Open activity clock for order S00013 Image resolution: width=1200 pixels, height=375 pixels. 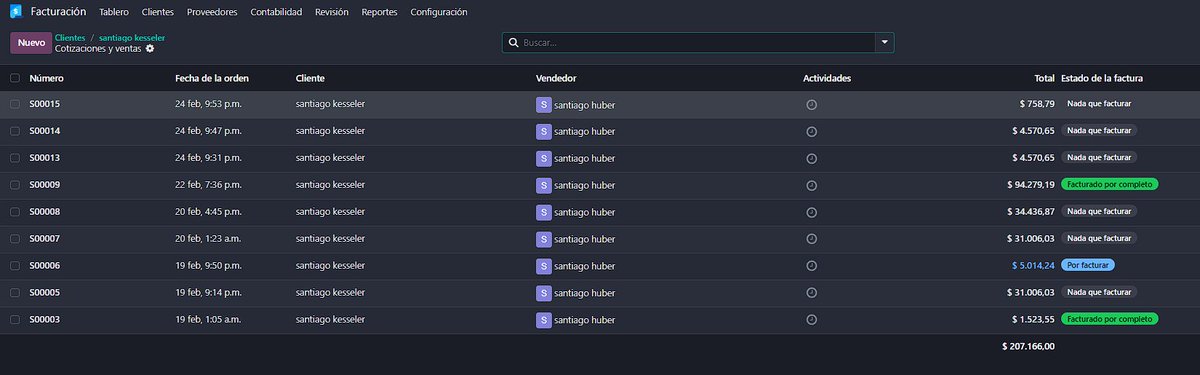click(811, 158)
